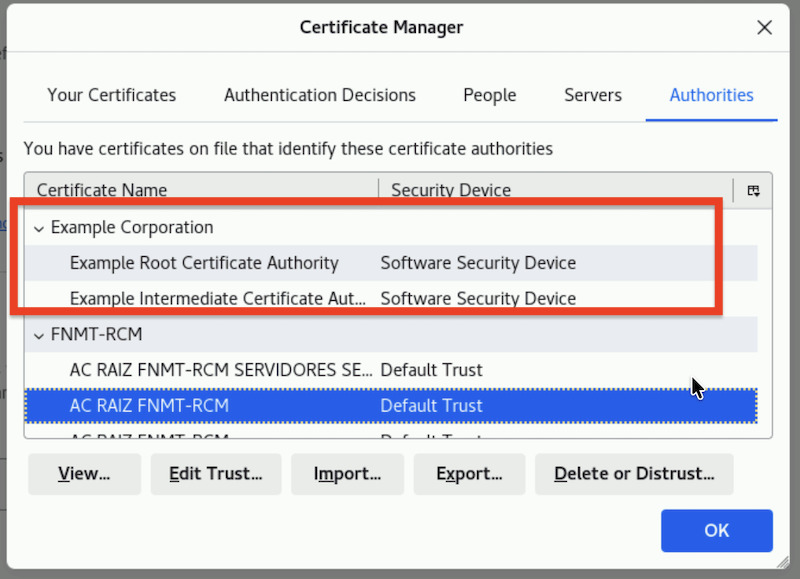Select the Servers tab
This screenshot has width=800, height=579.
pos(592,96)
